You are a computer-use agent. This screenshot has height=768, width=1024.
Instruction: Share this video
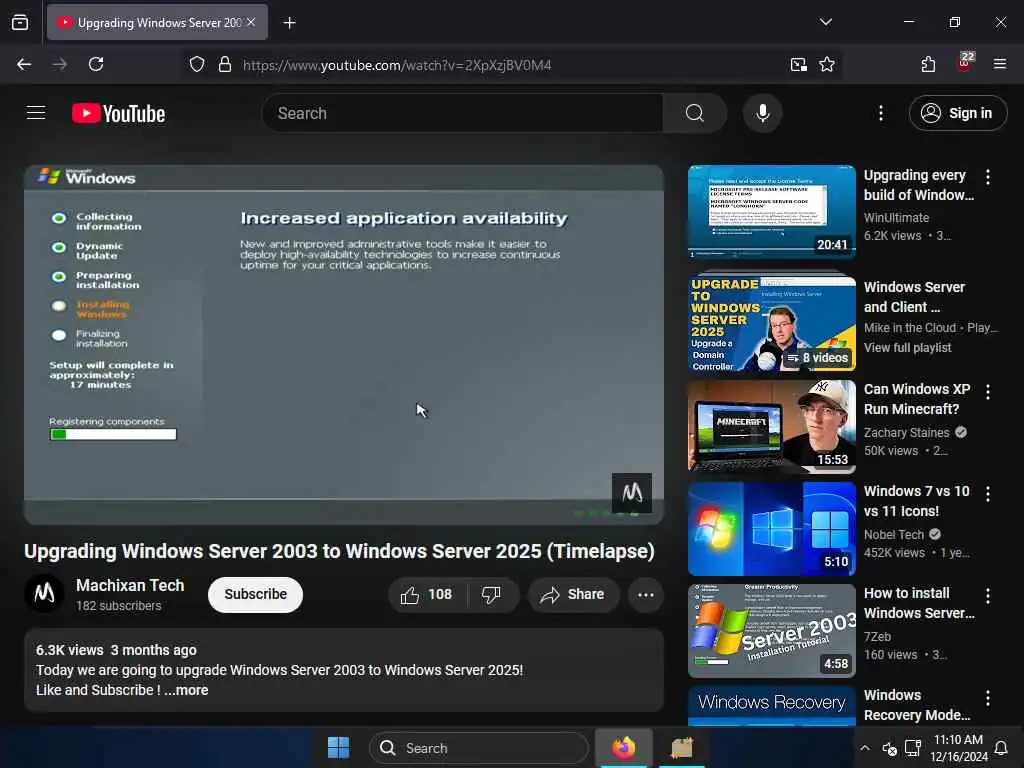click(x=573, y=594)
